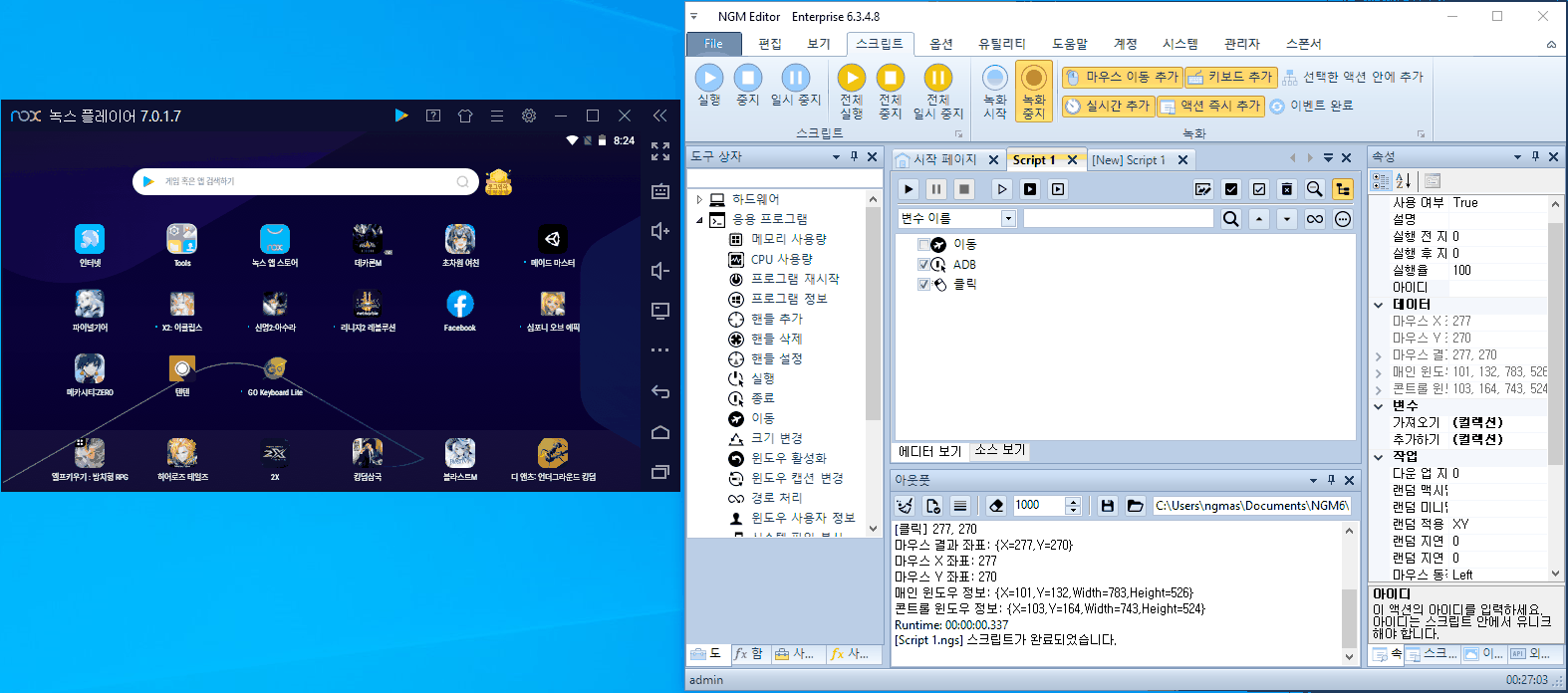Click the yellow 전체 실행 run-all icon

(852, 78)
